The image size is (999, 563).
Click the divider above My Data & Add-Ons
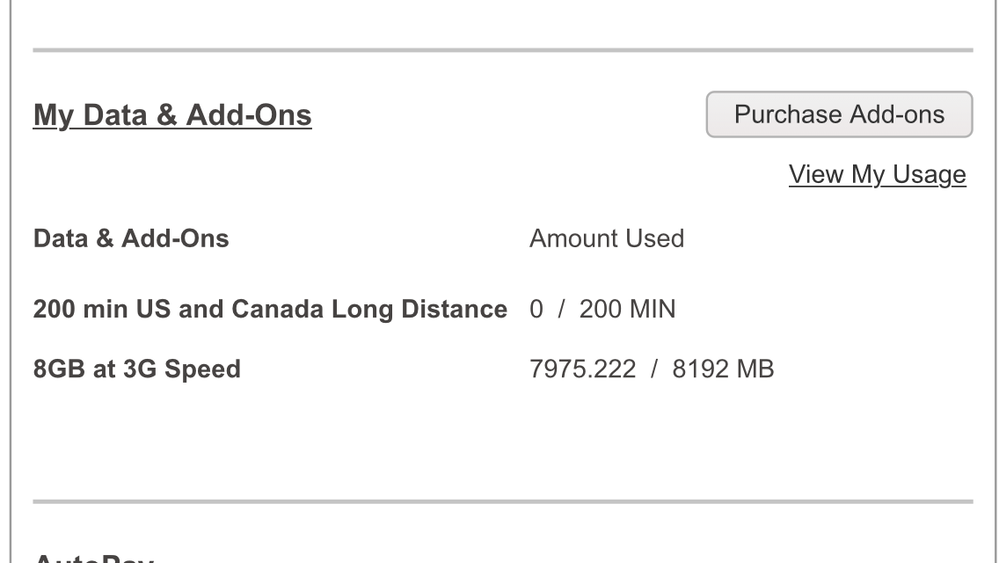502,49
